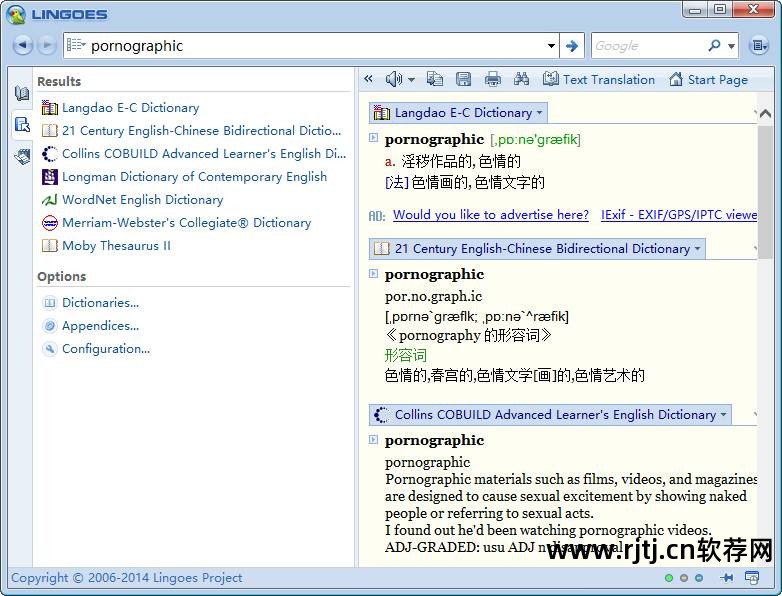The height and width of the screenshot is (596, 782).
Task: Click the mini window icon in status bar
Action: pyautogui.click(x=752, y=578)
